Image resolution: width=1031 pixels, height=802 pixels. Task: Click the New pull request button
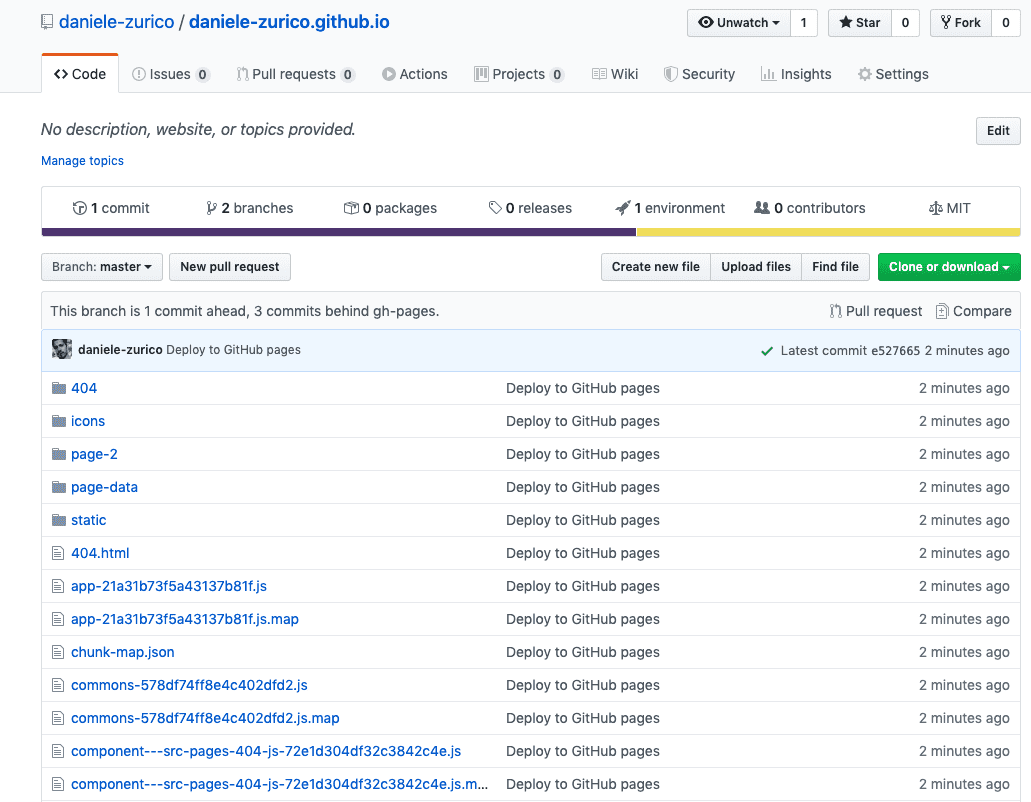click(229, 267)
